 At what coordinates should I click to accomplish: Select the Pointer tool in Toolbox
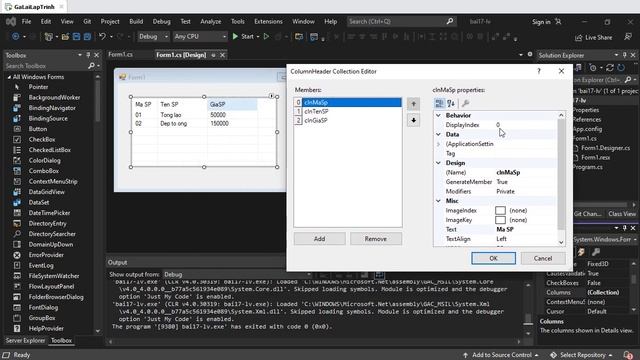(38, 87)
